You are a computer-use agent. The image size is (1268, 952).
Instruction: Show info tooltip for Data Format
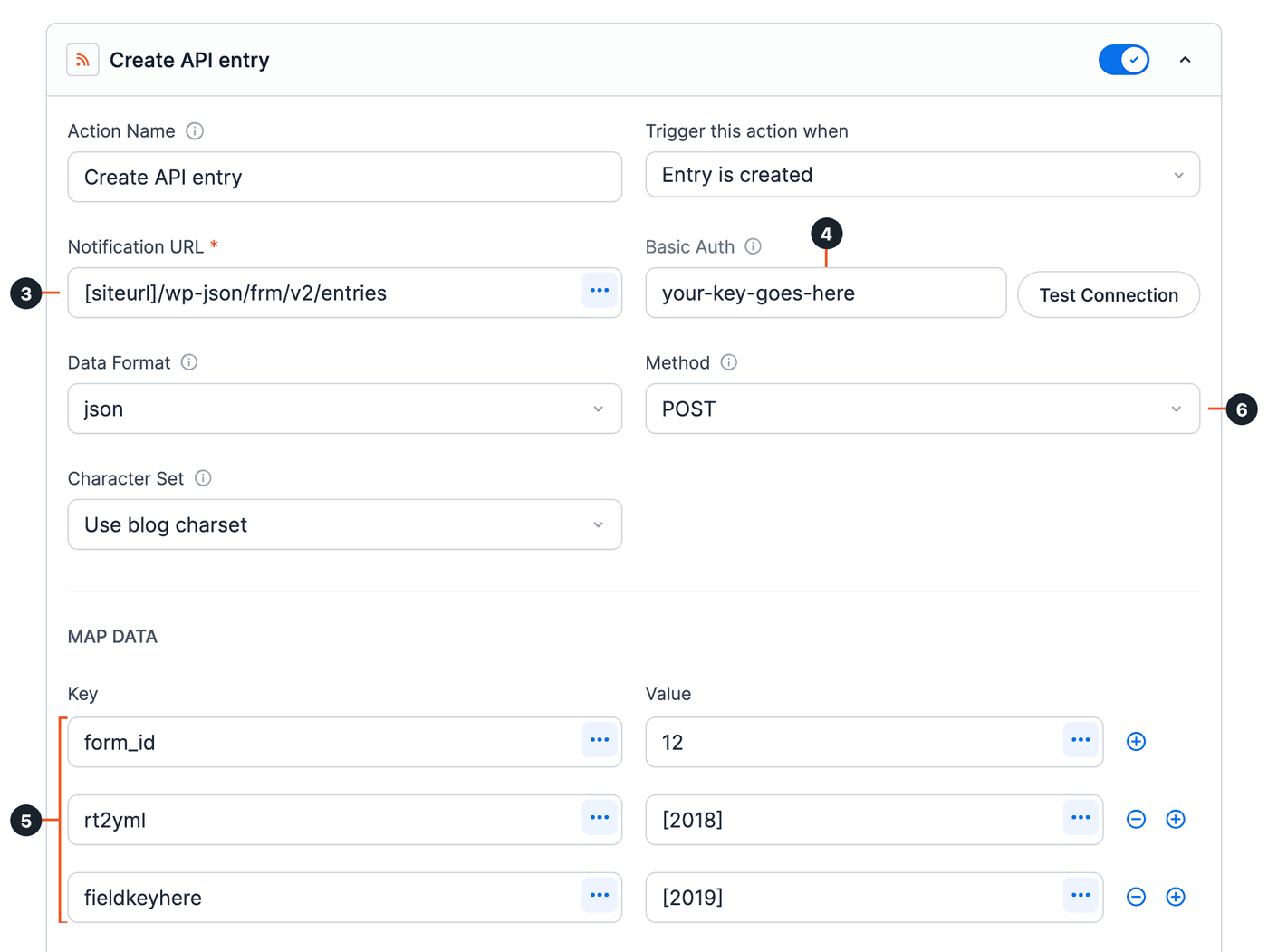(x=189, y=362)
